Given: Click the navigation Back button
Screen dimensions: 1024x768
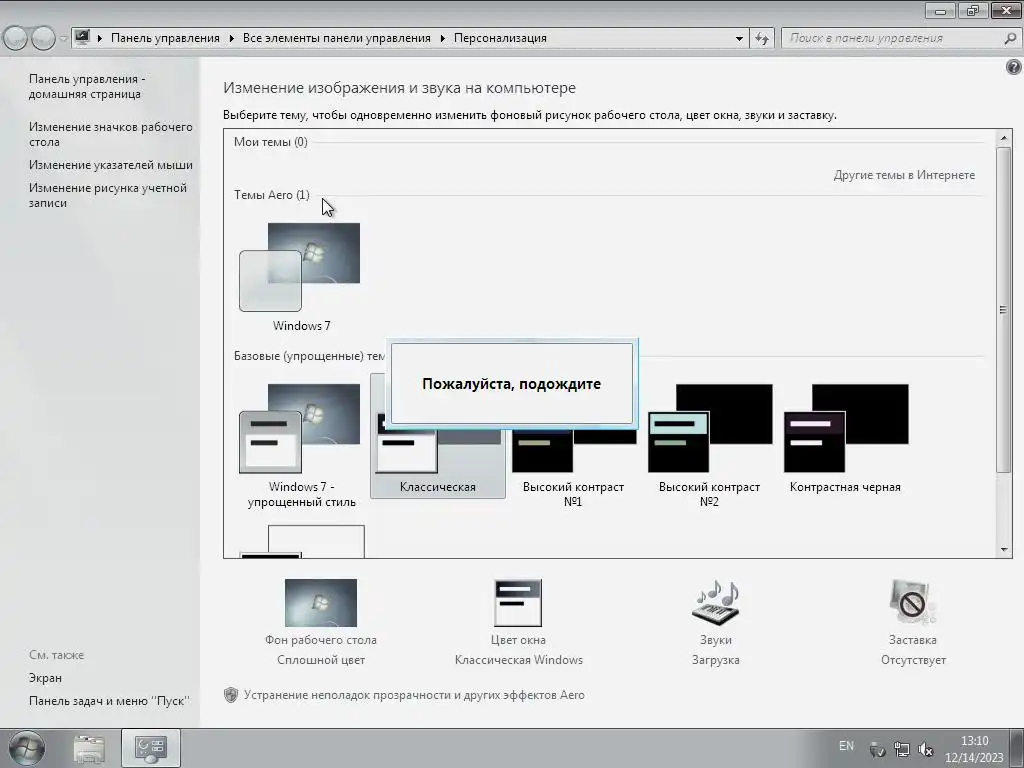Looking at the screenshot, I should tap(16, 39).
